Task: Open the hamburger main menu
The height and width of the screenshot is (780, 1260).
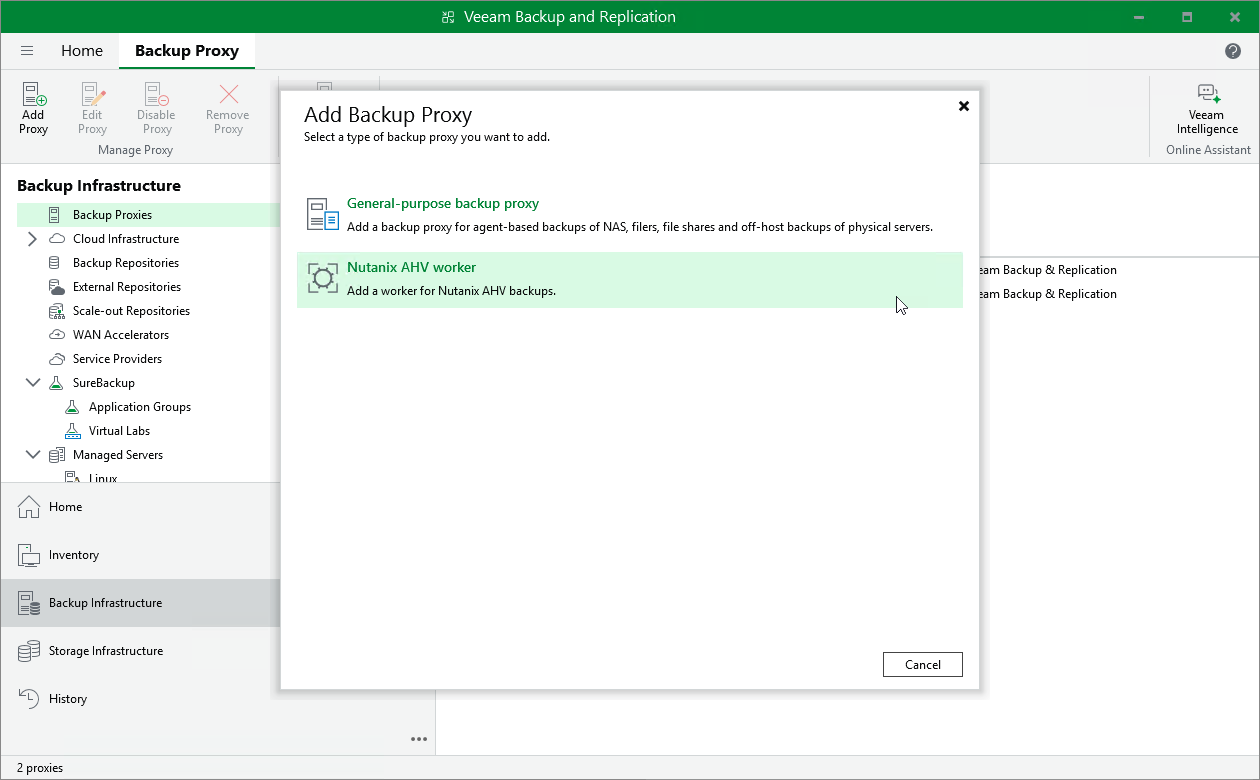Action: [x=27, y=51]
